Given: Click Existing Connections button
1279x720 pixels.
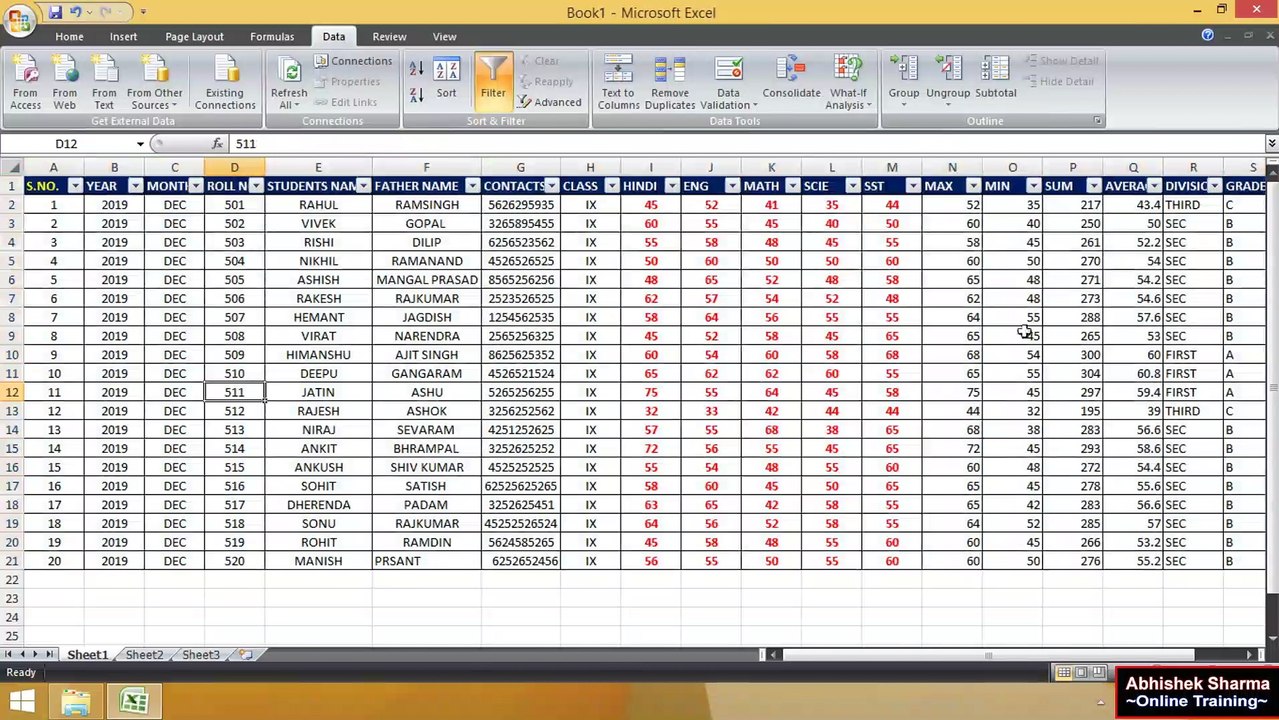Looking at the screenshot, I should click(225, 82).
